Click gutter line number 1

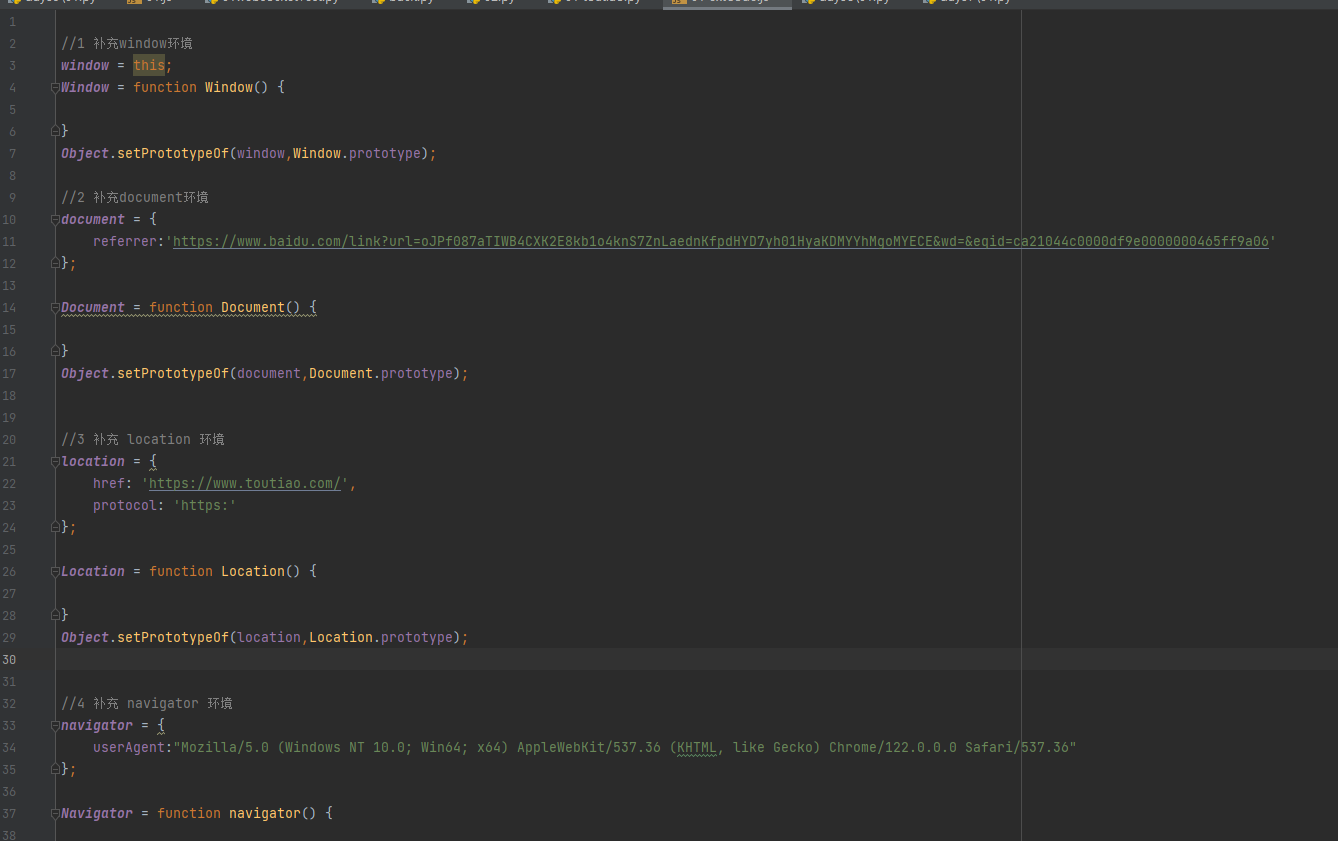pyautogui.click(x=12, y=21)
